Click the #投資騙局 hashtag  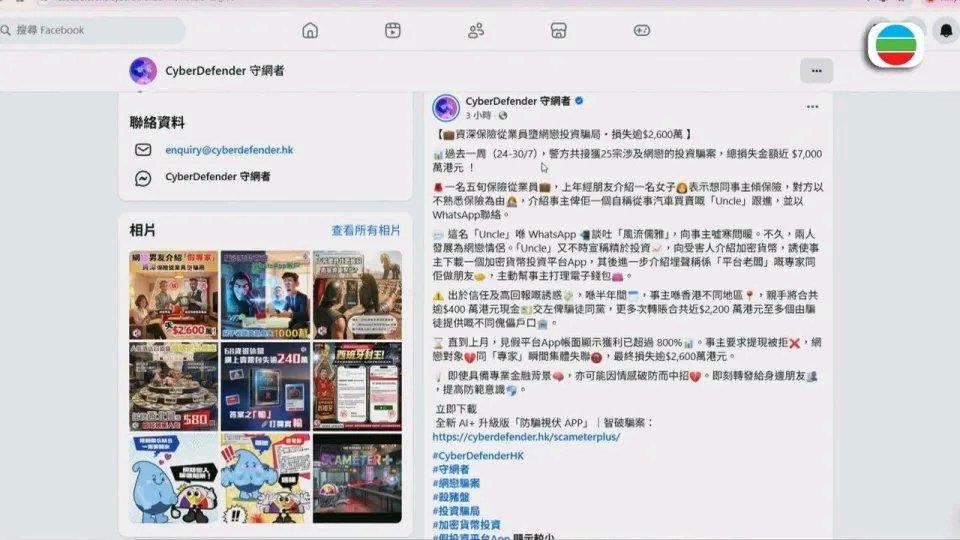pos(456,511)
